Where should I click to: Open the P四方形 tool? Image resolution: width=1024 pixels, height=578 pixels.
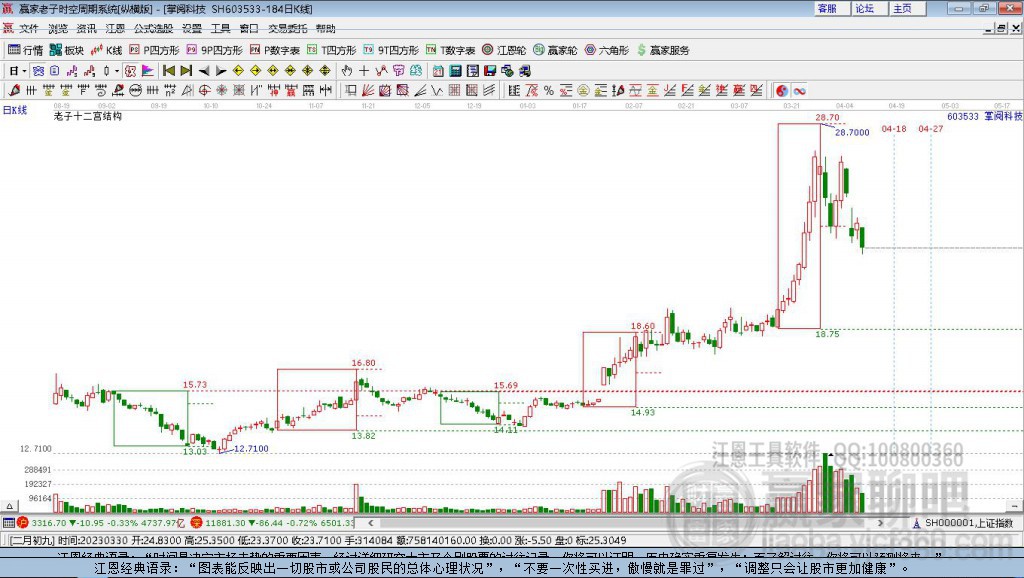coord(154,50)
